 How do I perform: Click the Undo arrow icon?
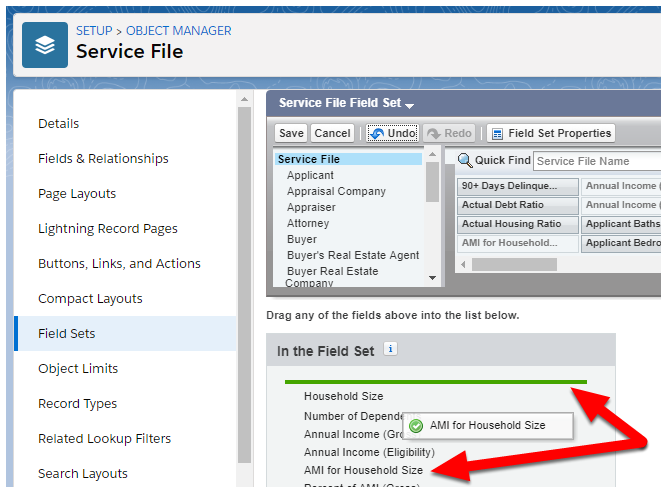point(377,134)
